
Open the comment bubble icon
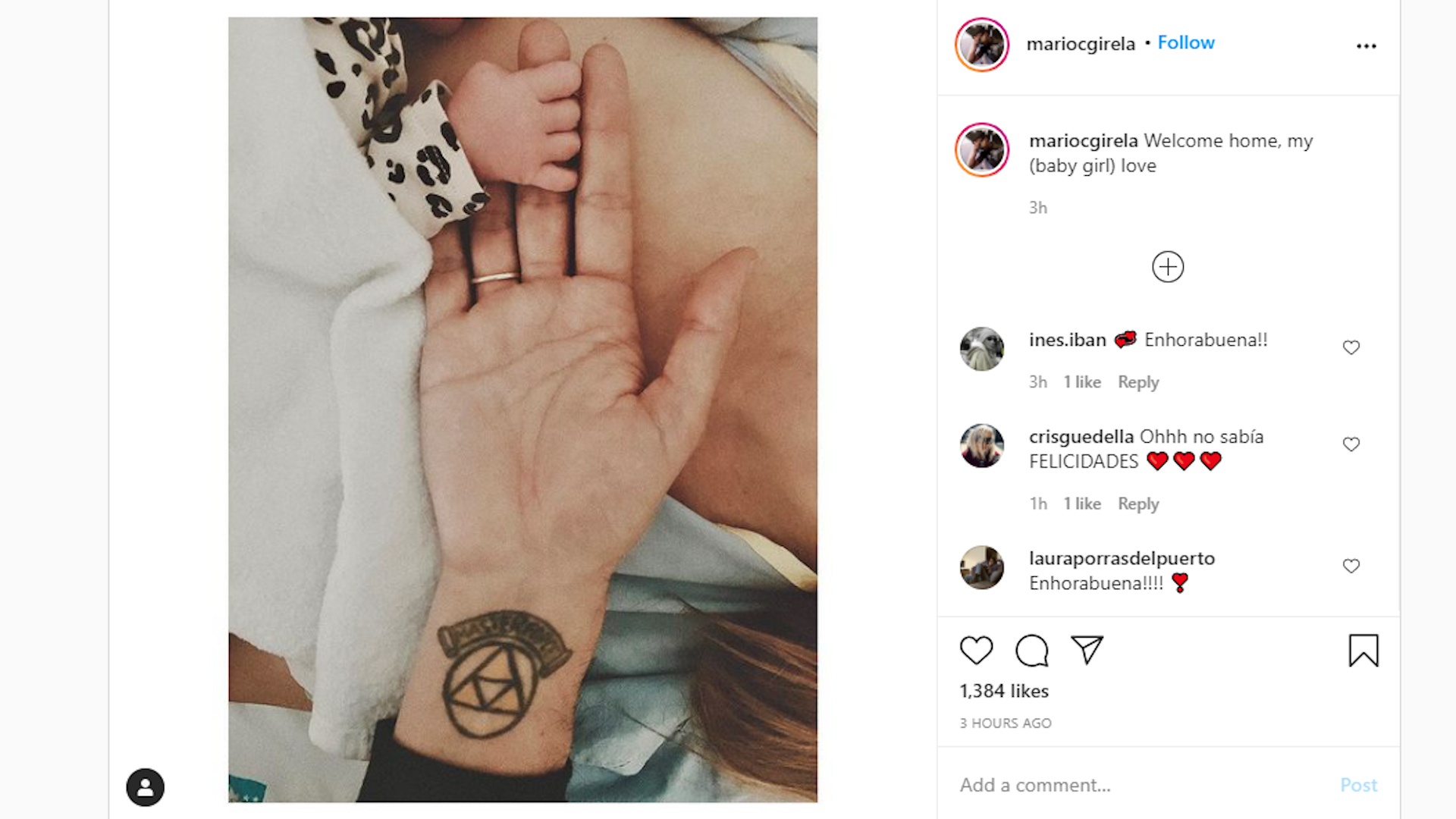click(x=1031, y=651)
